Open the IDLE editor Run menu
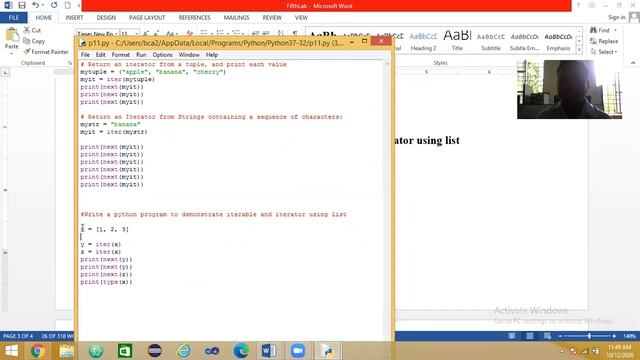This screenshot has height=360, width=640. (x=141, y=55)
